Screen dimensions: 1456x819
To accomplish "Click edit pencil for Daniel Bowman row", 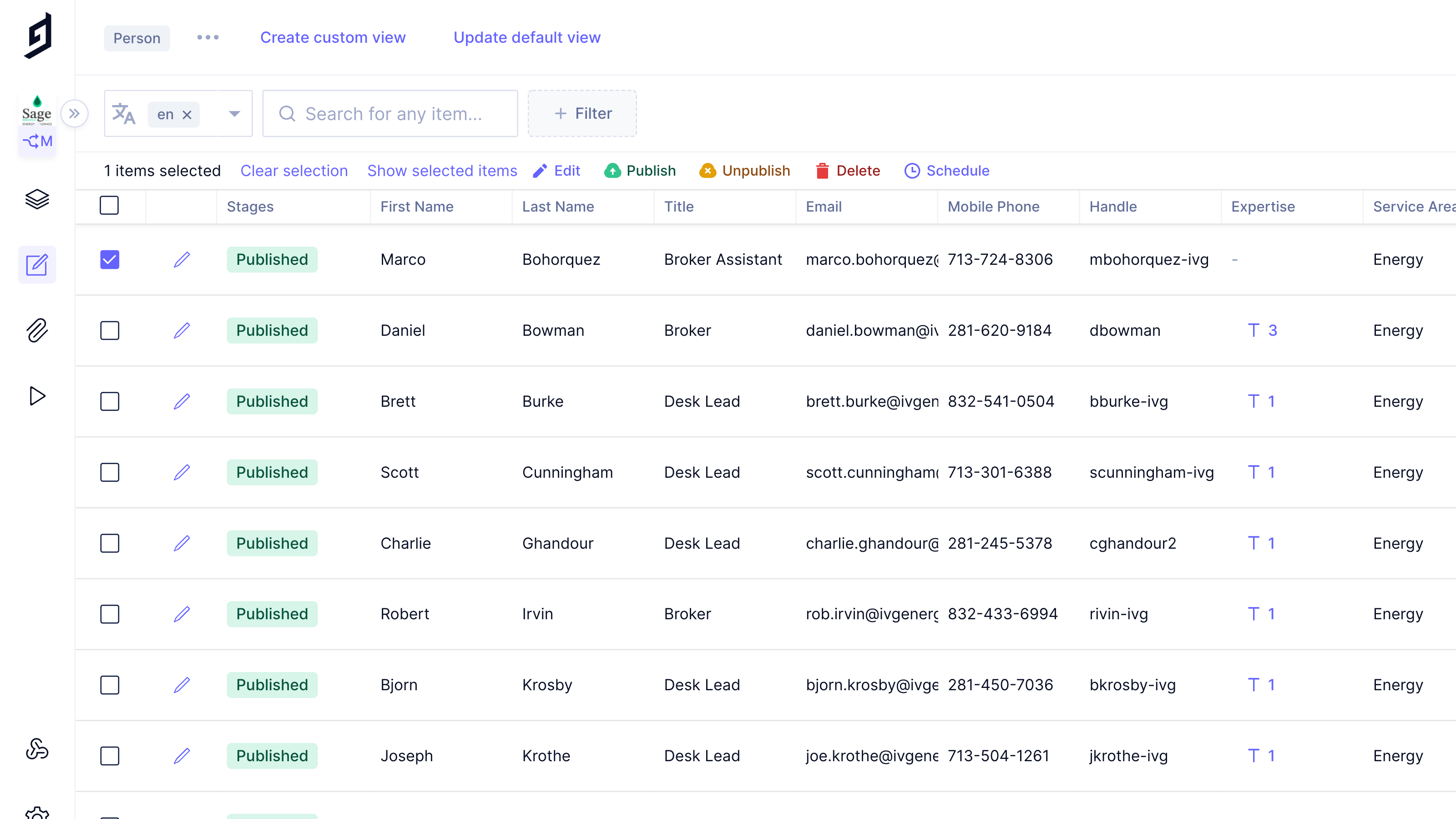I will click(182, 330).
